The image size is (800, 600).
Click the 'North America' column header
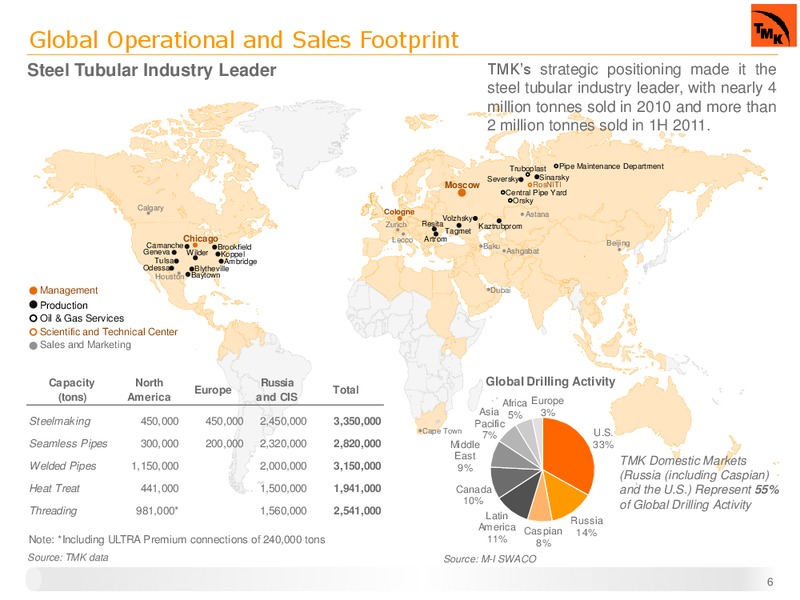tap(149, 390)
